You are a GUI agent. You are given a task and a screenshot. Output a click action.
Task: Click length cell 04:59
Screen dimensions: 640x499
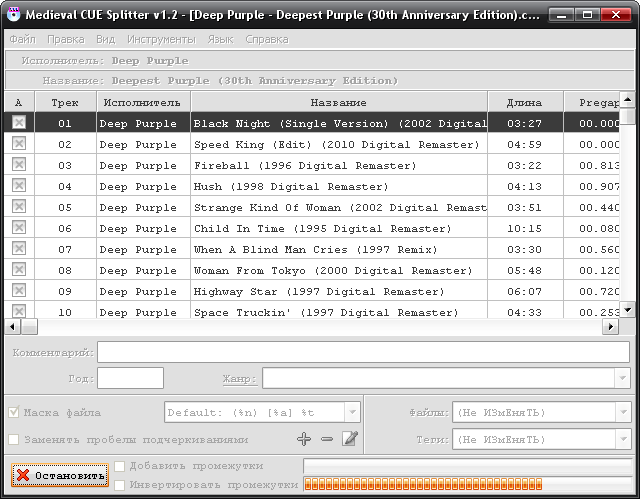tap(525, 144)
